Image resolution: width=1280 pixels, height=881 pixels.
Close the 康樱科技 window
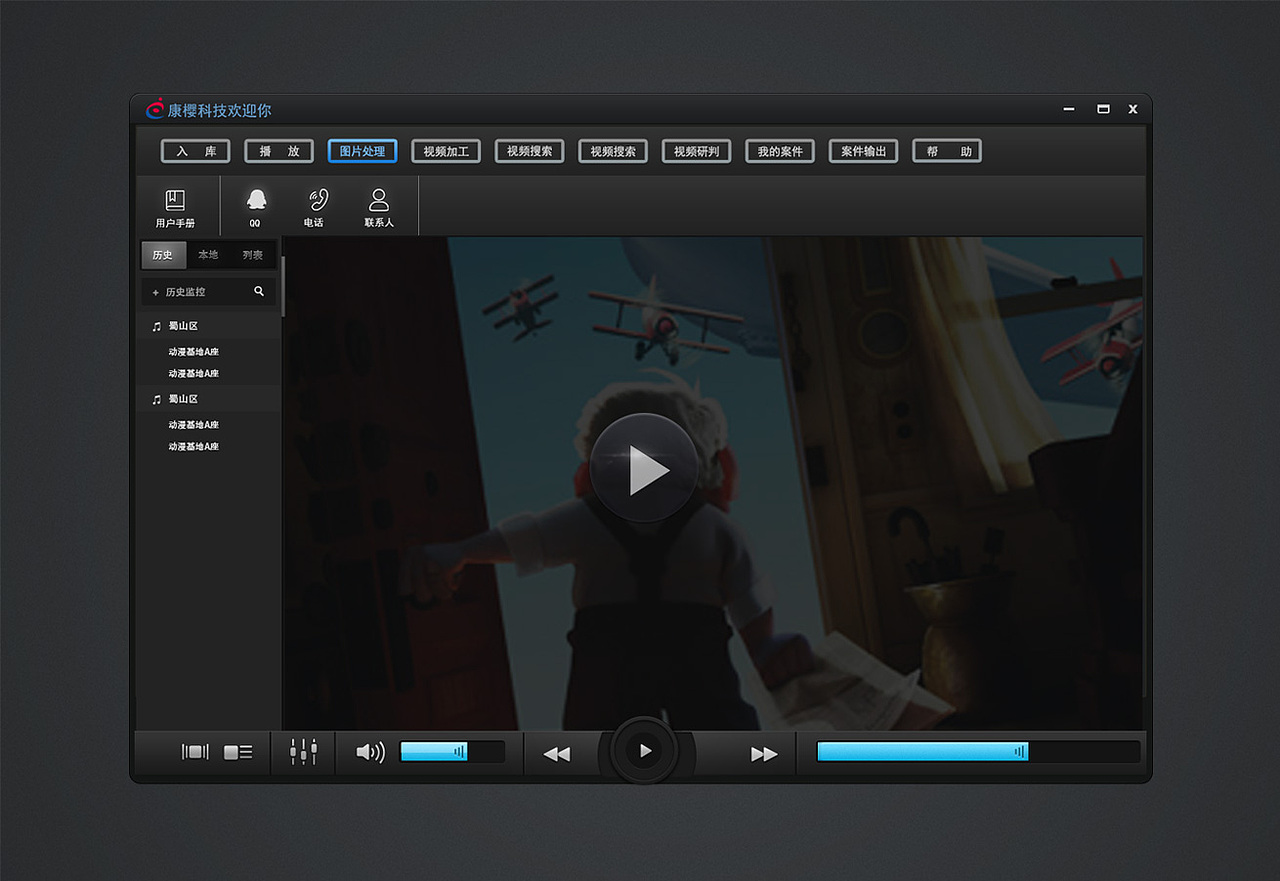pos(1133,109)
